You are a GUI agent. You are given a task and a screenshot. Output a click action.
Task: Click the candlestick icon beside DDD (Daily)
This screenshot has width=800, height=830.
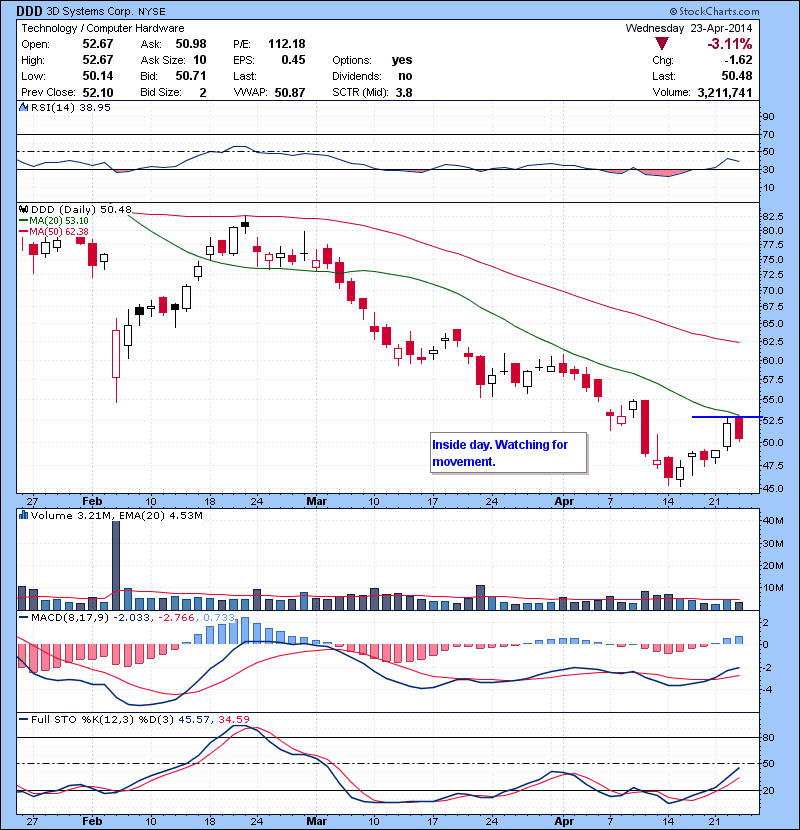(x=23, y=209)
